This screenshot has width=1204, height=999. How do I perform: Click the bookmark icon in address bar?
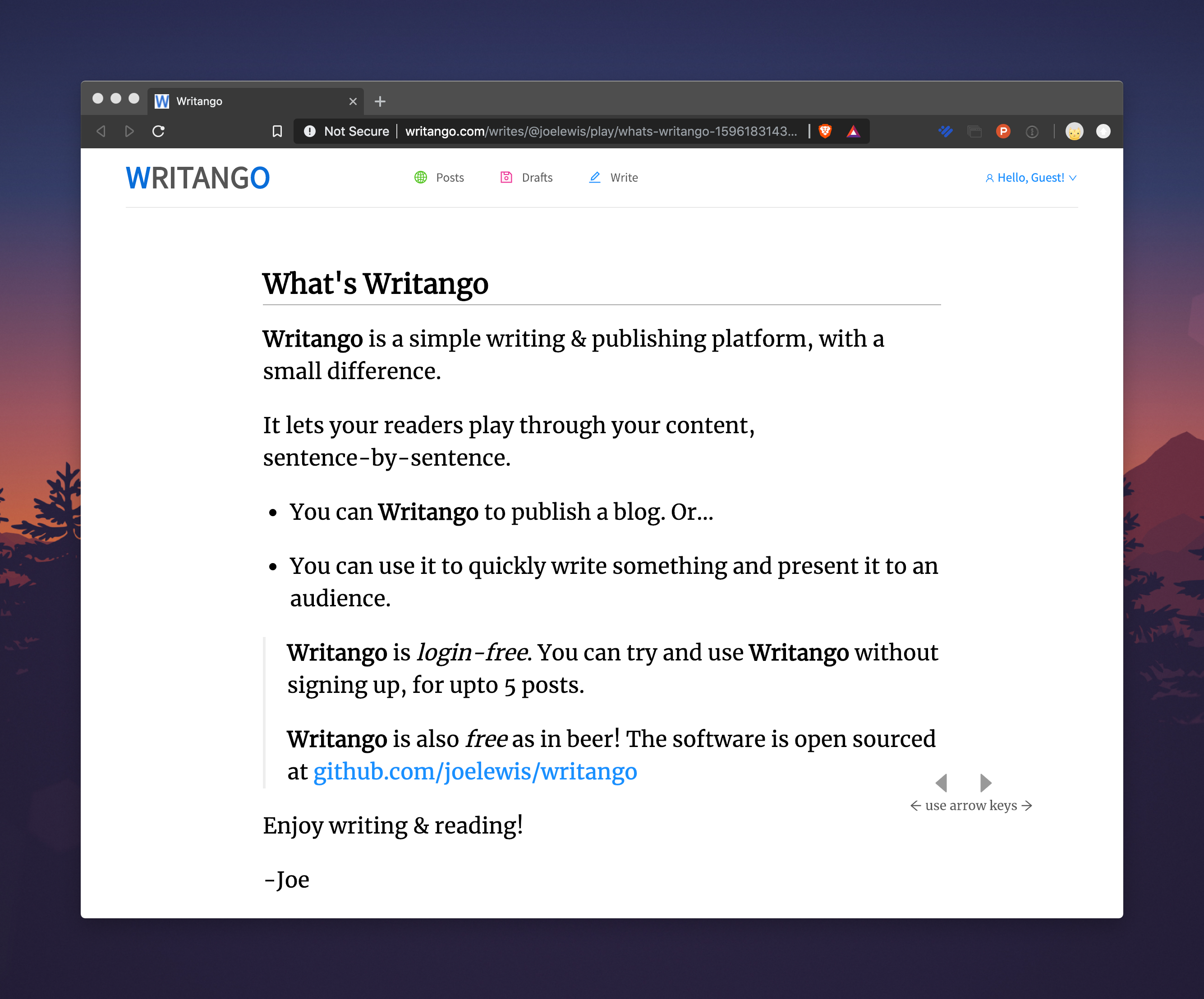pos(277,131)
